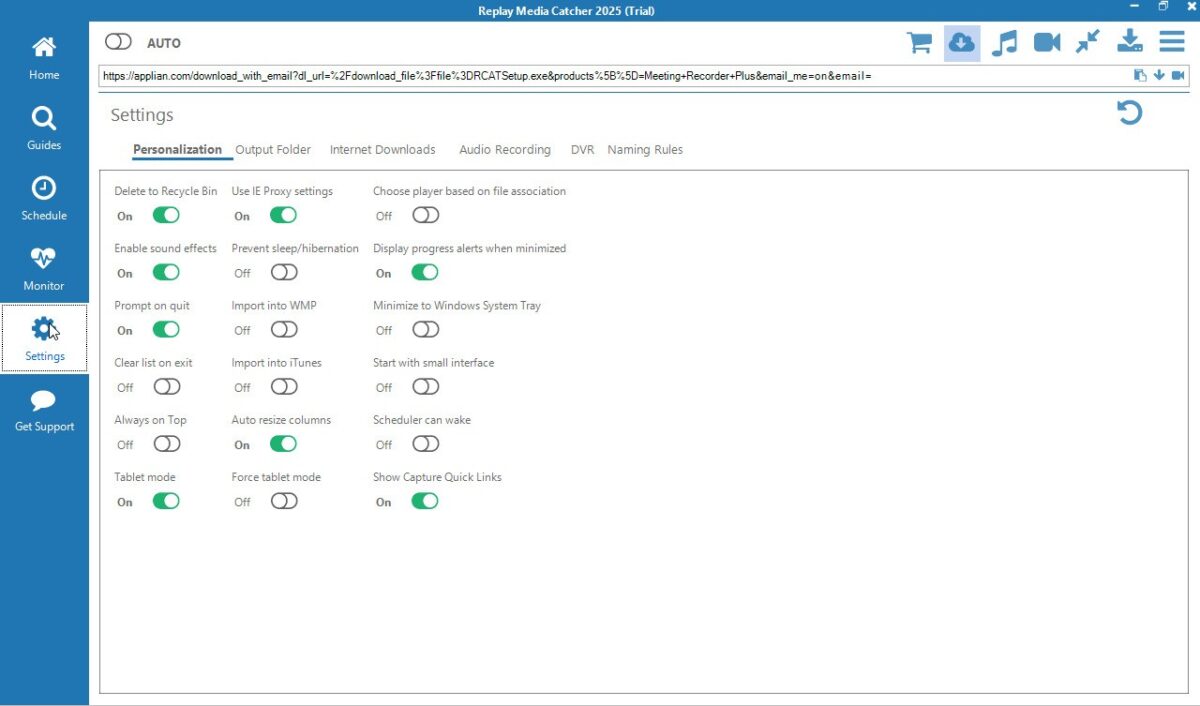
Task: Turn off Delete to Recycle Bin
Action: tap(166, 215)
